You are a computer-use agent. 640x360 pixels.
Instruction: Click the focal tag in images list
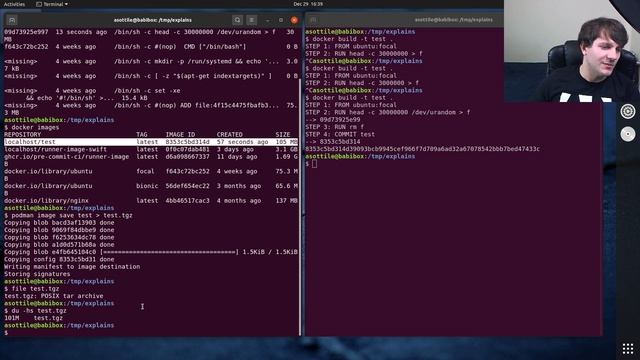(145, 171)
